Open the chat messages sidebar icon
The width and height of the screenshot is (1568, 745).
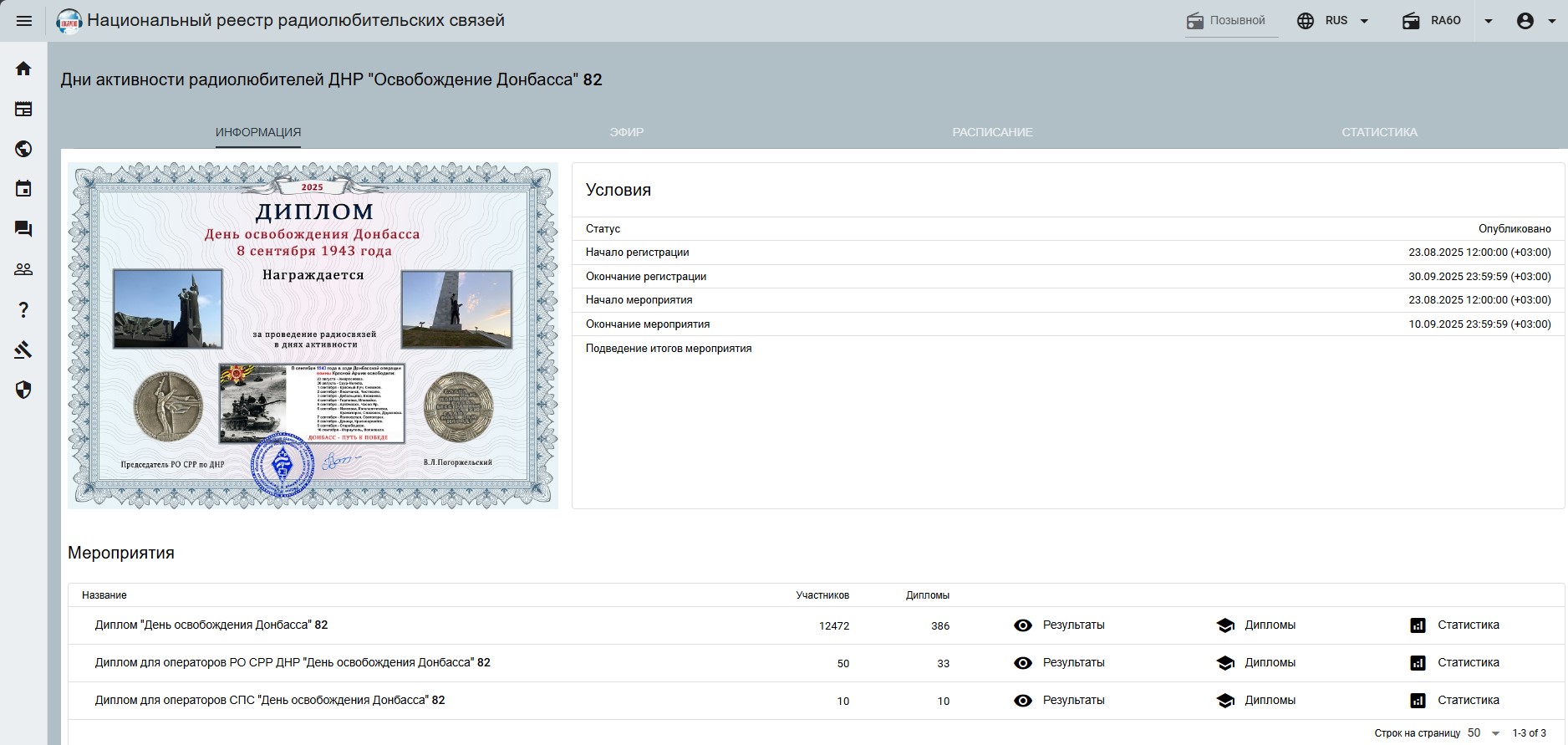point(23,229)
